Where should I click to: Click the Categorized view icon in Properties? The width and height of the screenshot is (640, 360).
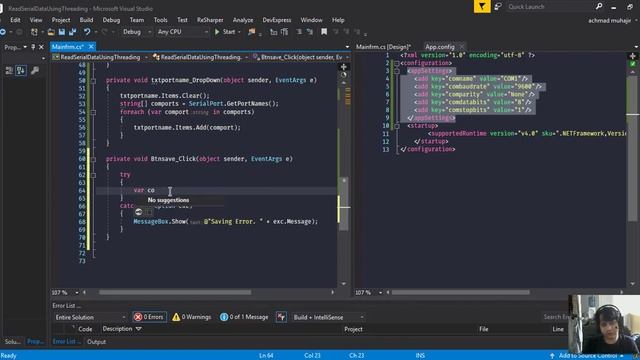(9, 70)
